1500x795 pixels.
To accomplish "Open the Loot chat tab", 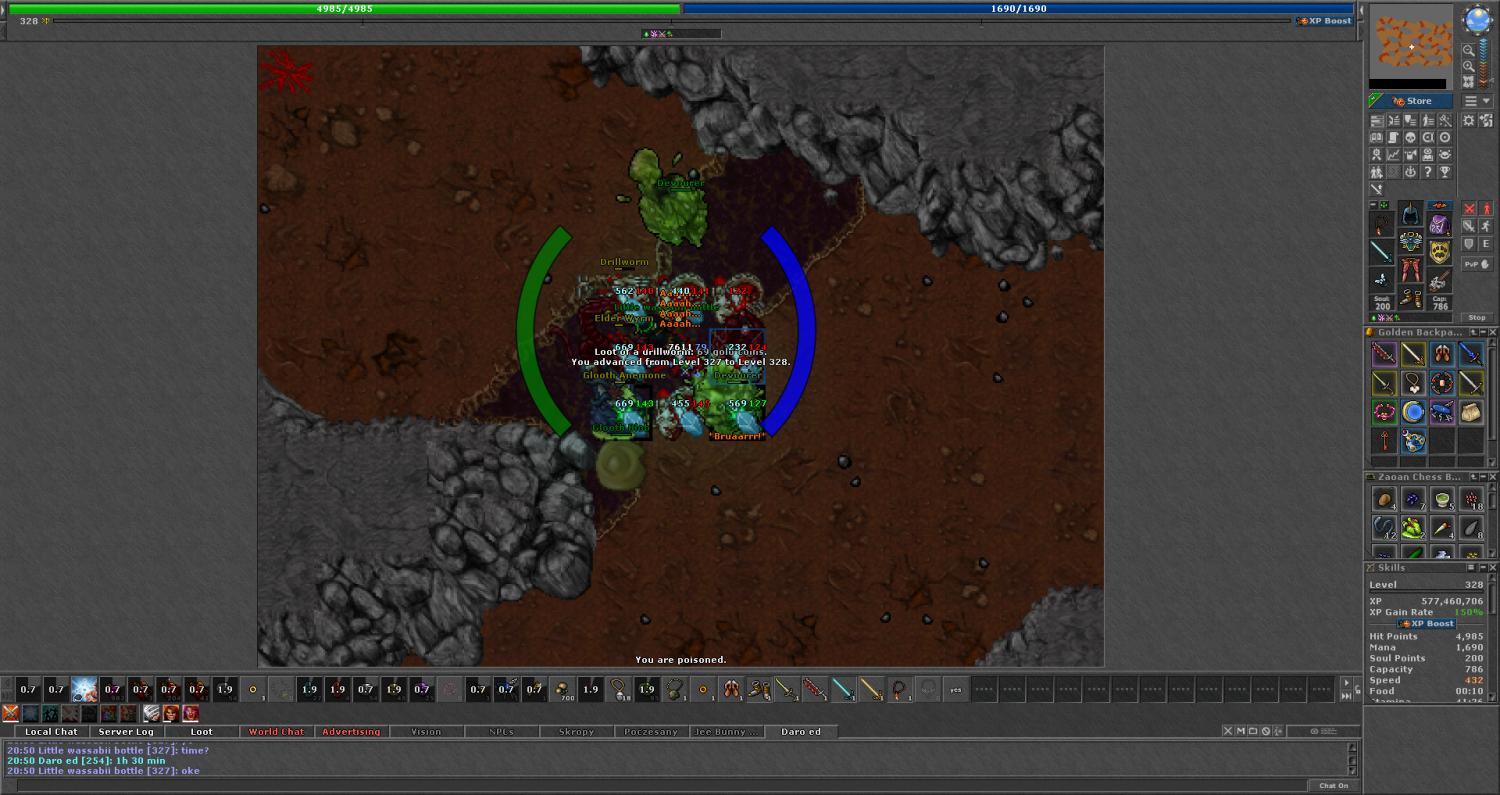I will pos(201,732).
